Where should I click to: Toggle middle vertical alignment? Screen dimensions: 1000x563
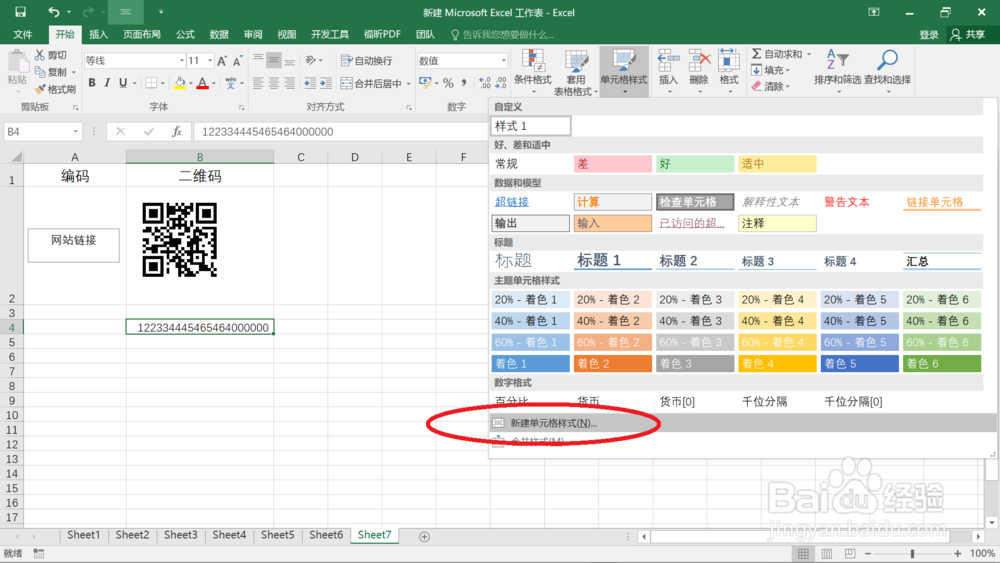[x=274, y=61]
